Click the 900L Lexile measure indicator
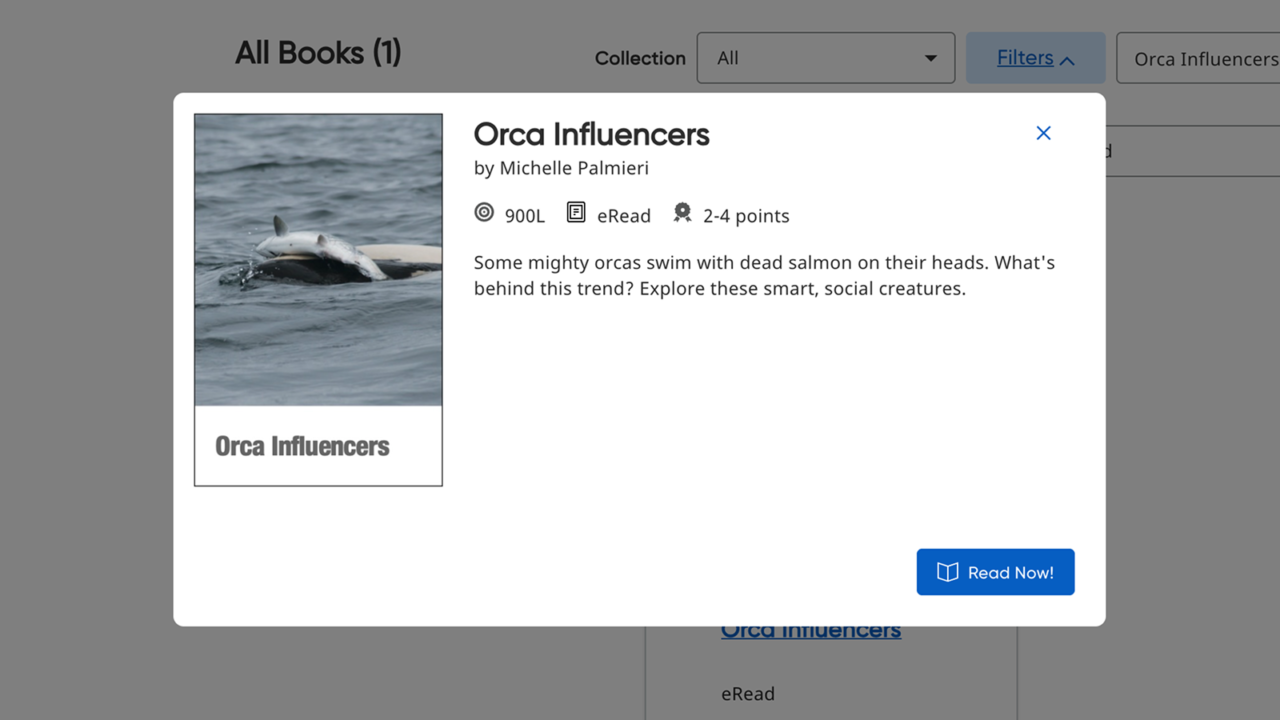1280x720 pixels. tap(524, 215)
